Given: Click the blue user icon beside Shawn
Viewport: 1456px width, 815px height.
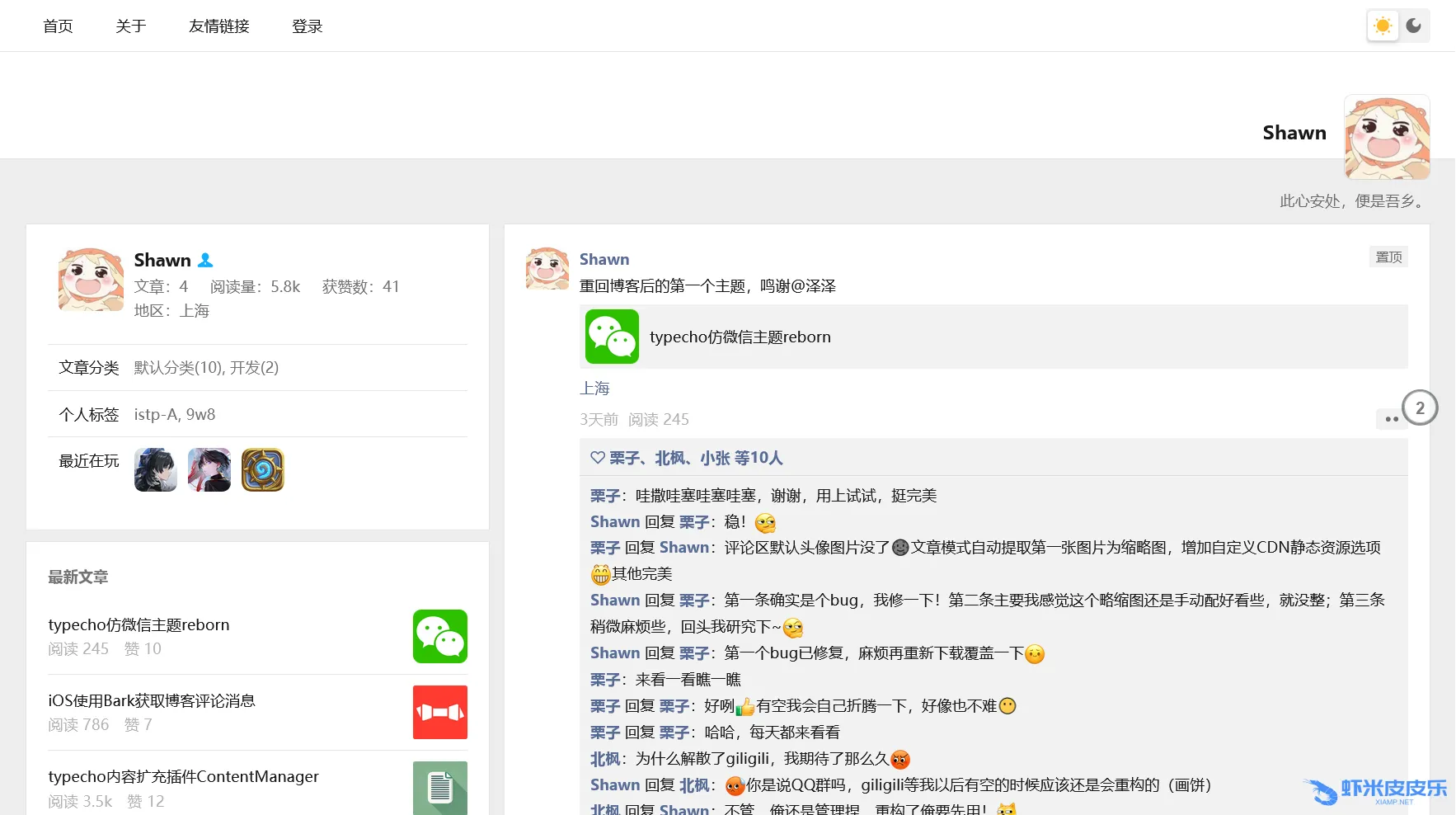Looking at the screenshot, I should click(205, 261).
